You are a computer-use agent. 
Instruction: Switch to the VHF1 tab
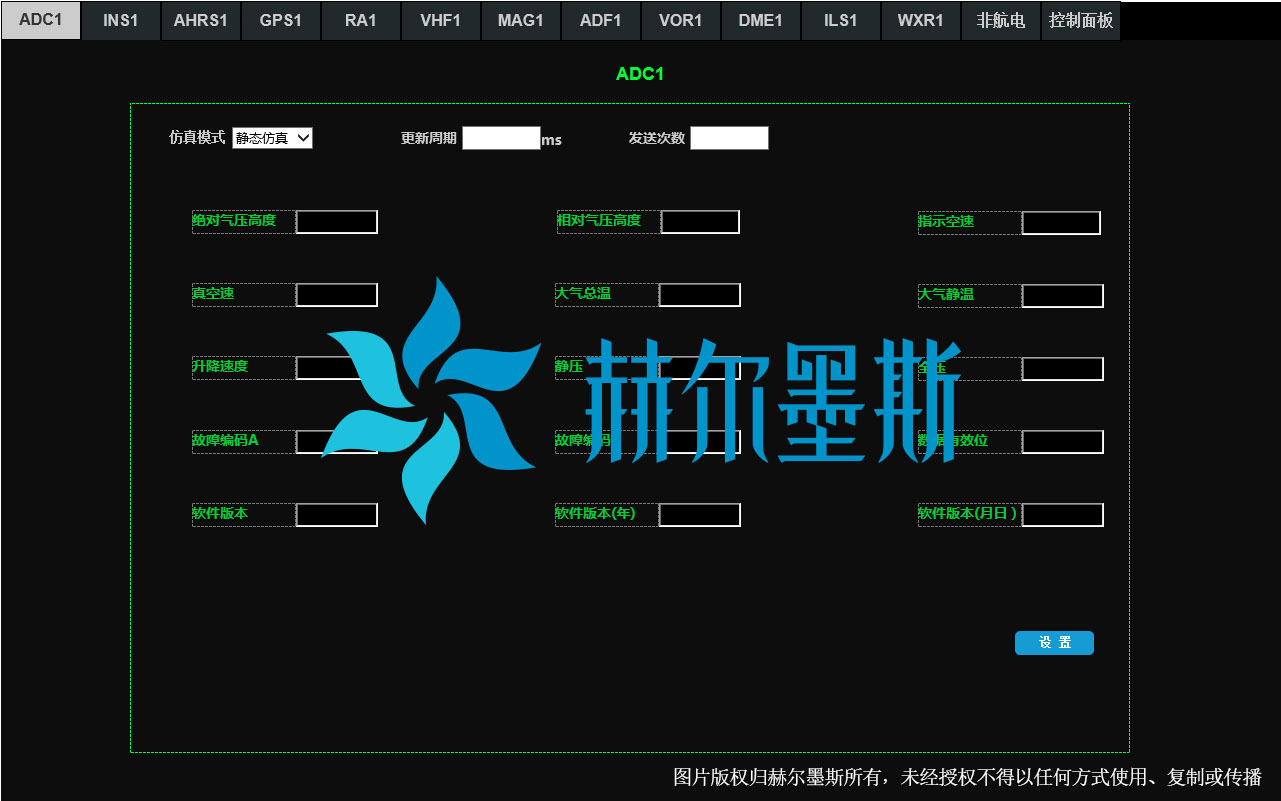[x=441, y=20]
